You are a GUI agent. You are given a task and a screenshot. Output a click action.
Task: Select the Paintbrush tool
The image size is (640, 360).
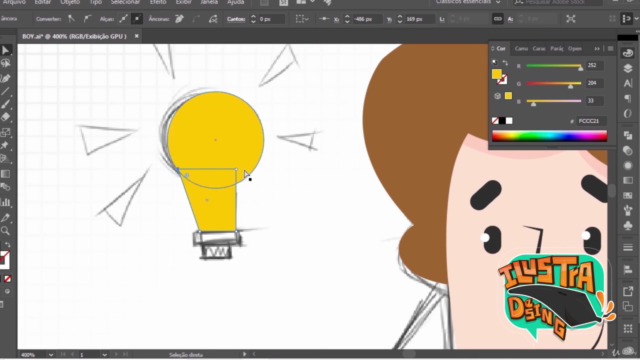5,104
